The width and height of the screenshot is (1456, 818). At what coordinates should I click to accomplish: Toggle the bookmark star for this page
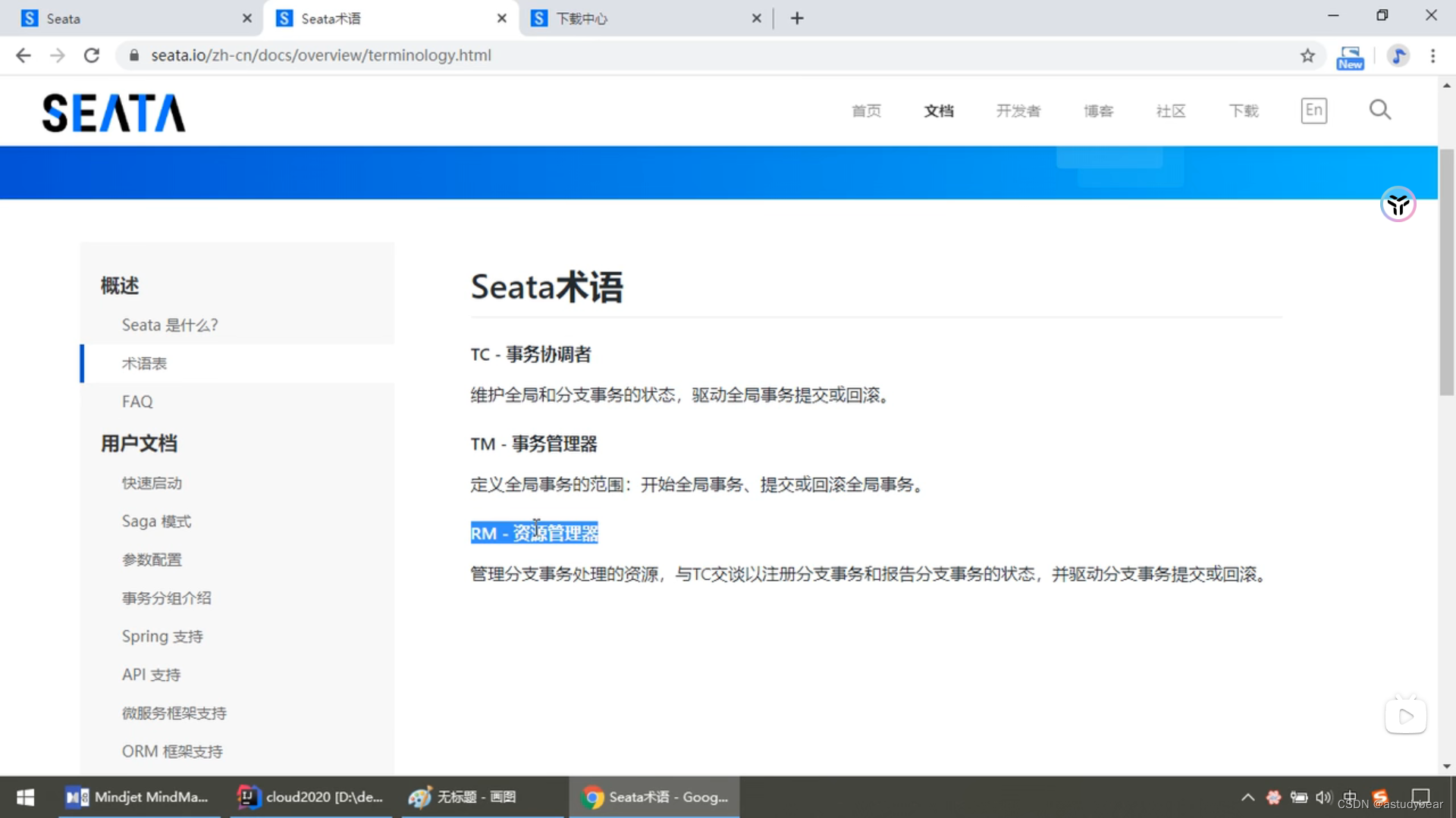coord(1309,55)
